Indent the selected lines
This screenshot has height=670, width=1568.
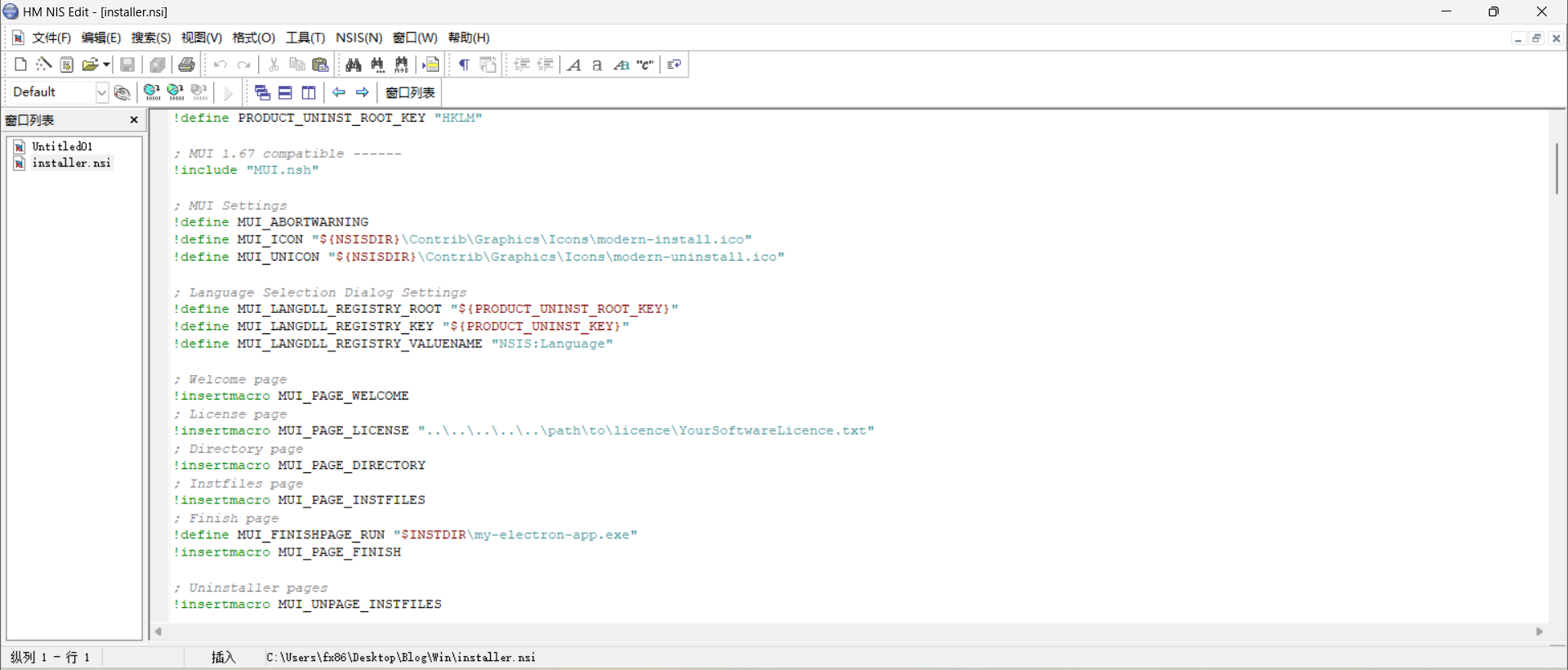(x=523, y=65)
